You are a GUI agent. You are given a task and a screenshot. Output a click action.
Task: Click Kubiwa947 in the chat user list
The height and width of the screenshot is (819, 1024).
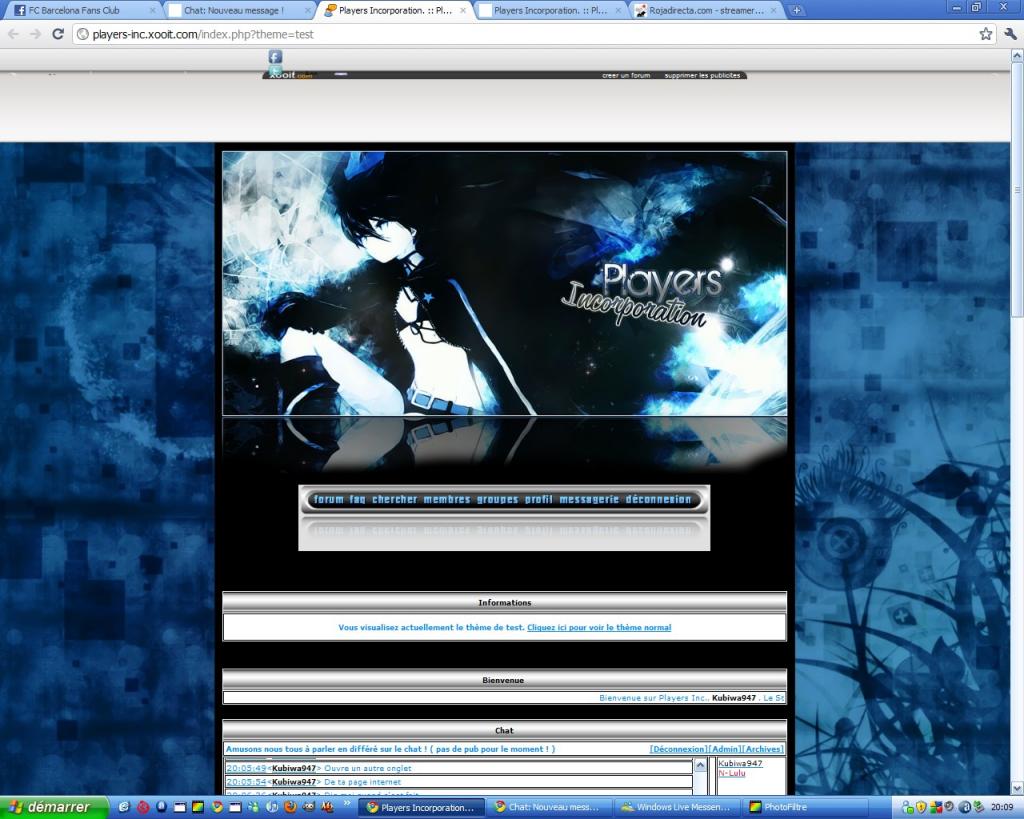(x=740, y=763)
